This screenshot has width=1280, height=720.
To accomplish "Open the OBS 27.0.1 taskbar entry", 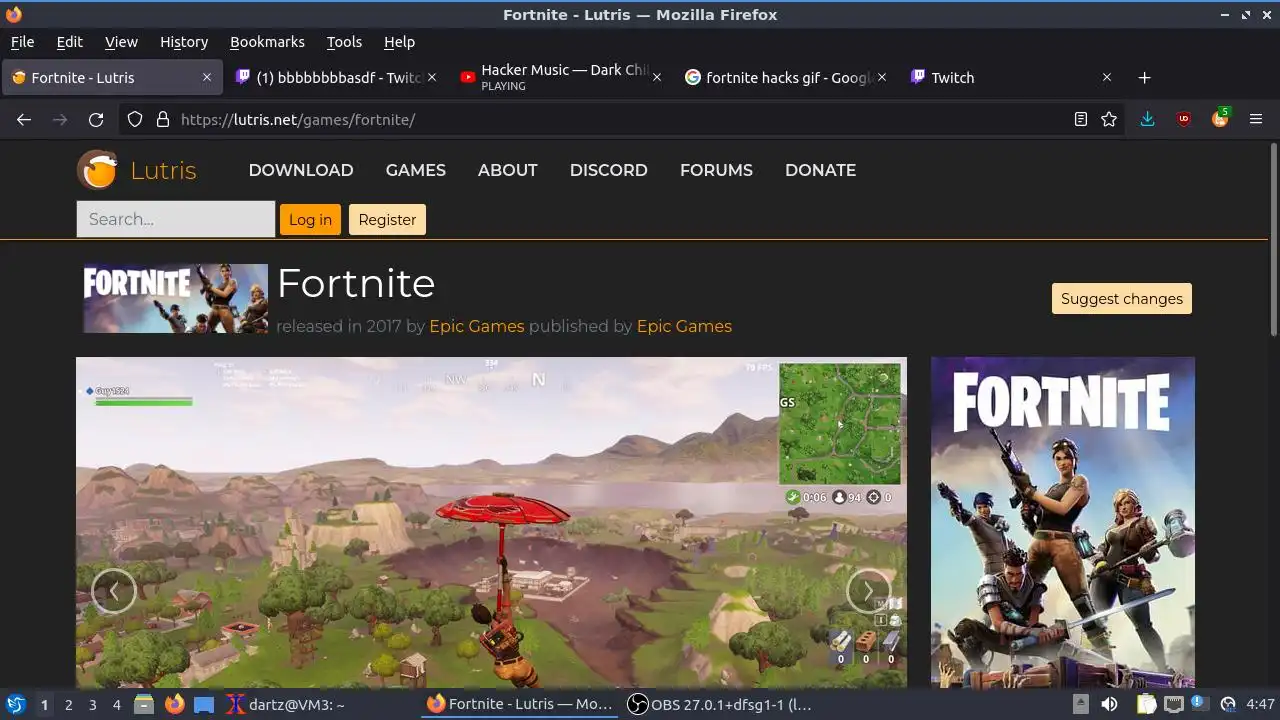I will [719, 704].
